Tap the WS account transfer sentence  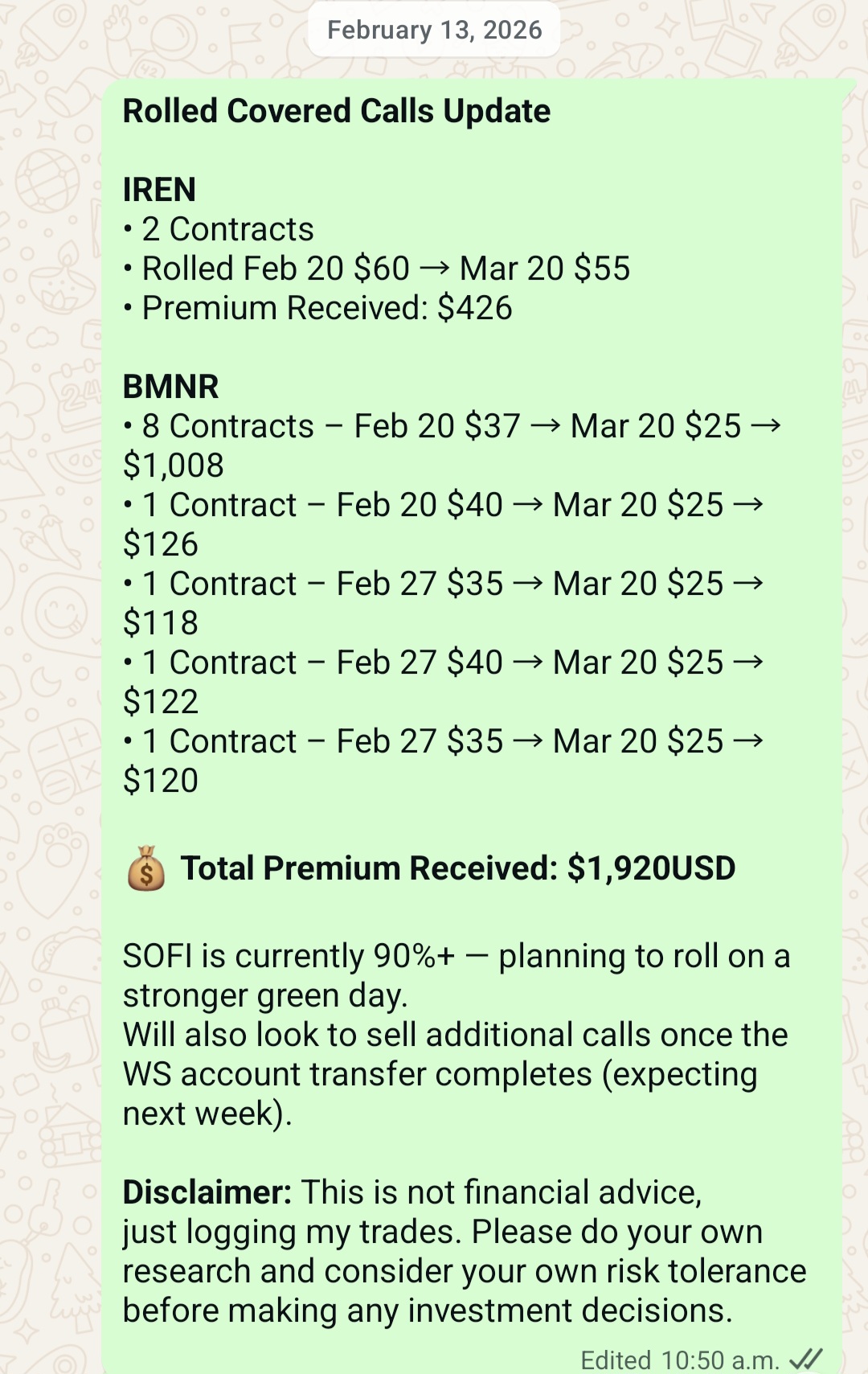pyautogui.click(x=455, y=1074)
